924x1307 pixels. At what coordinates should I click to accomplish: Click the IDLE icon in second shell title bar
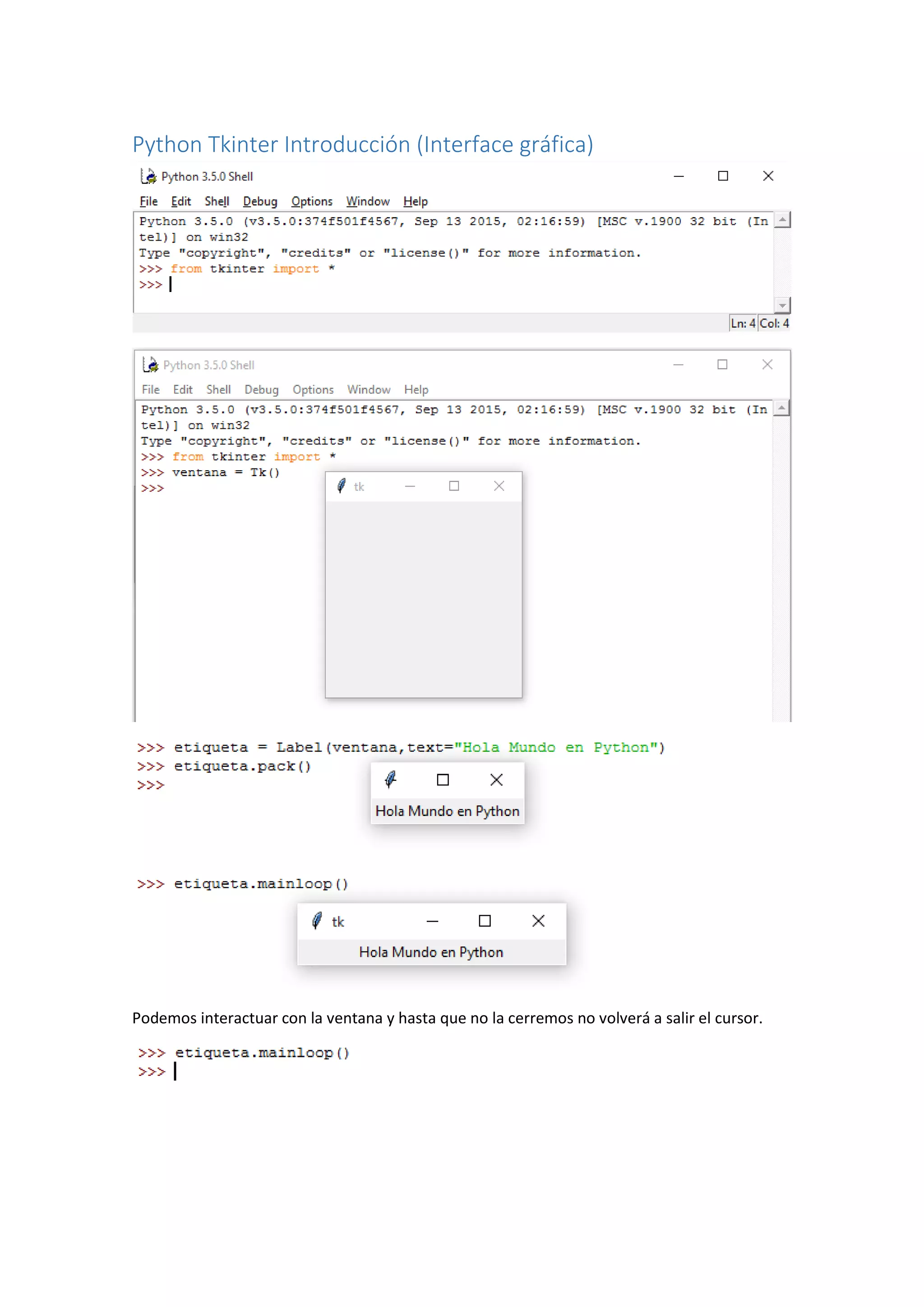point(150,364)
